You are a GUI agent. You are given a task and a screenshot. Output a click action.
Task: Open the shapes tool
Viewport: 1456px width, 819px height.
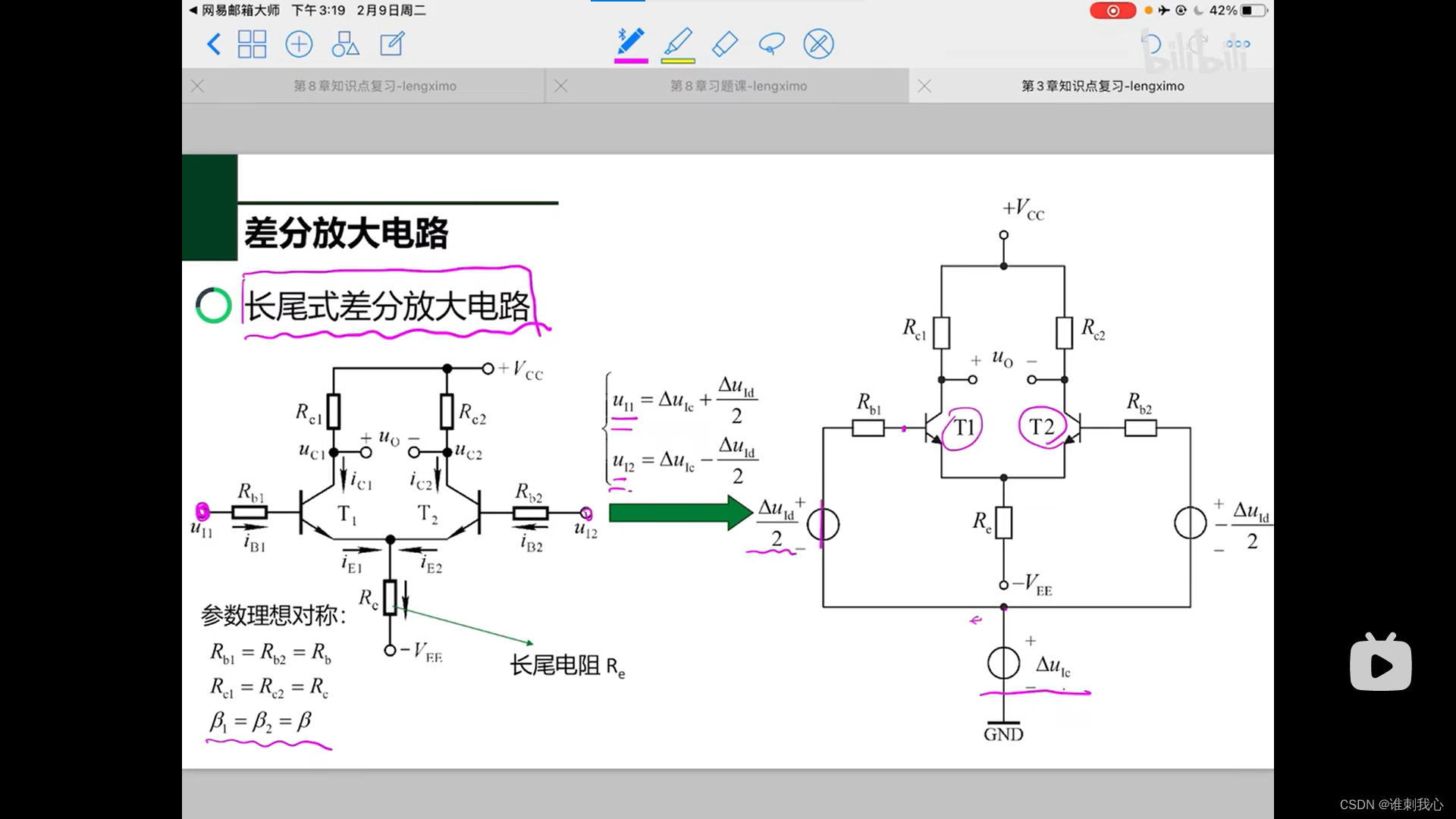point(345,44)
